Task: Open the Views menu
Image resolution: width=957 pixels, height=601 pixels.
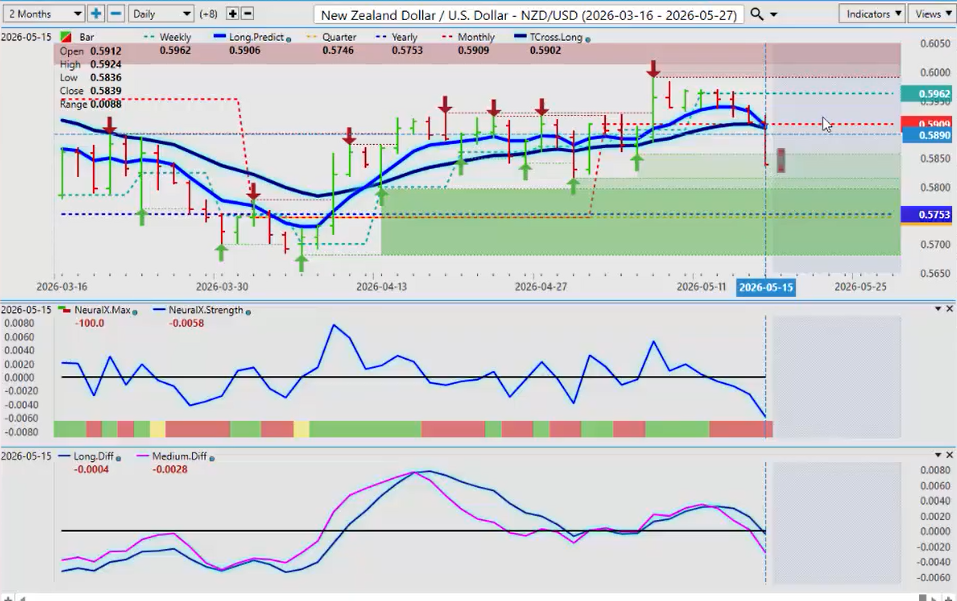Action: (932, 13)
